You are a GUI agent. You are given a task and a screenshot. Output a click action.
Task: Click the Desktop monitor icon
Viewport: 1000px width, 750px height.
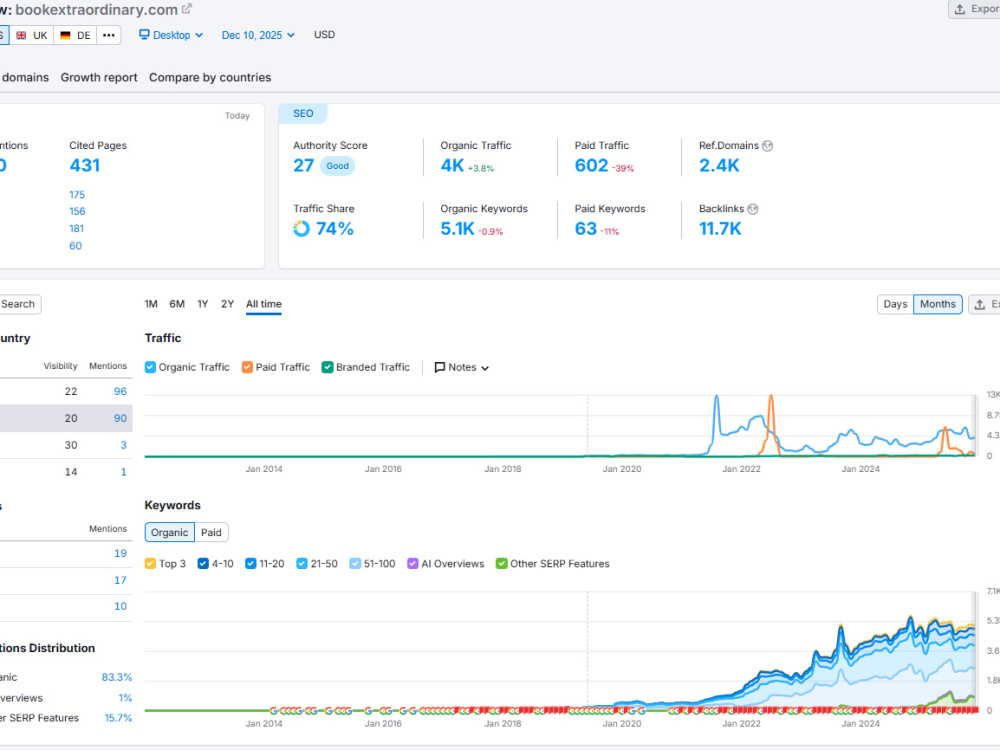(x=144, y=34)
